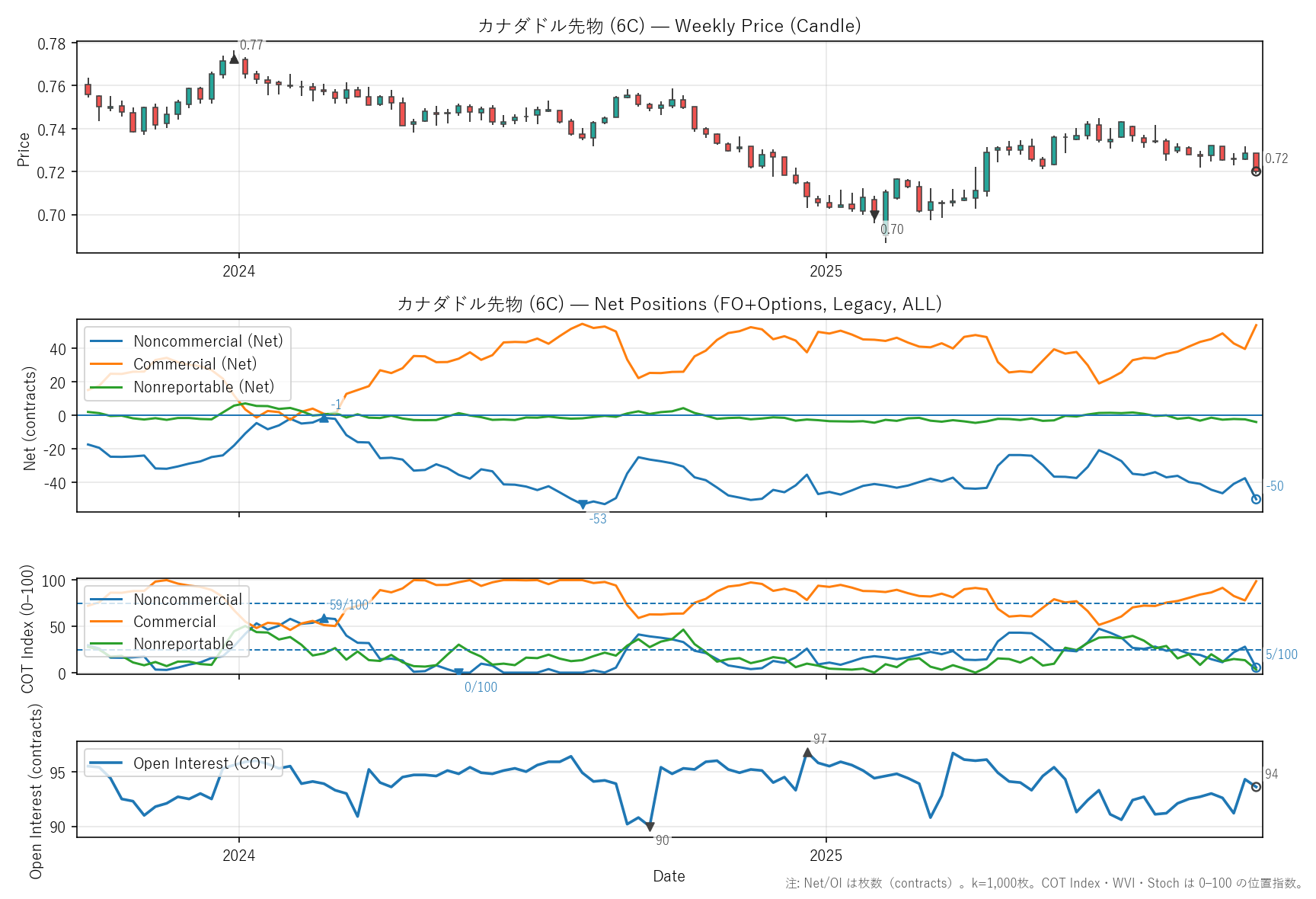1316x899 pixels.
Task: Click the 59/100 COT Index high marker
Action: [324, 619]
